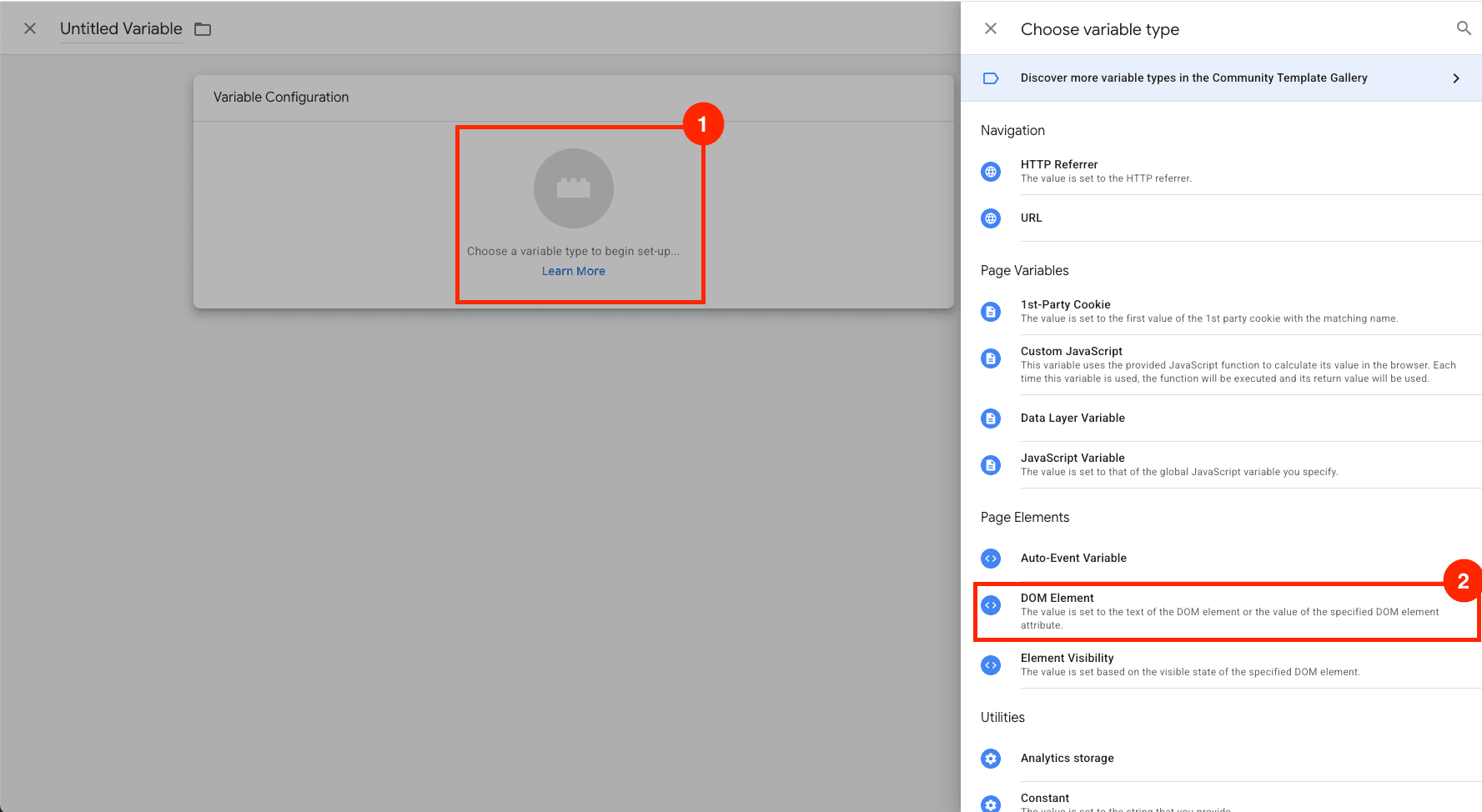Open the search in Choose variable type panel

(1464, 28)
